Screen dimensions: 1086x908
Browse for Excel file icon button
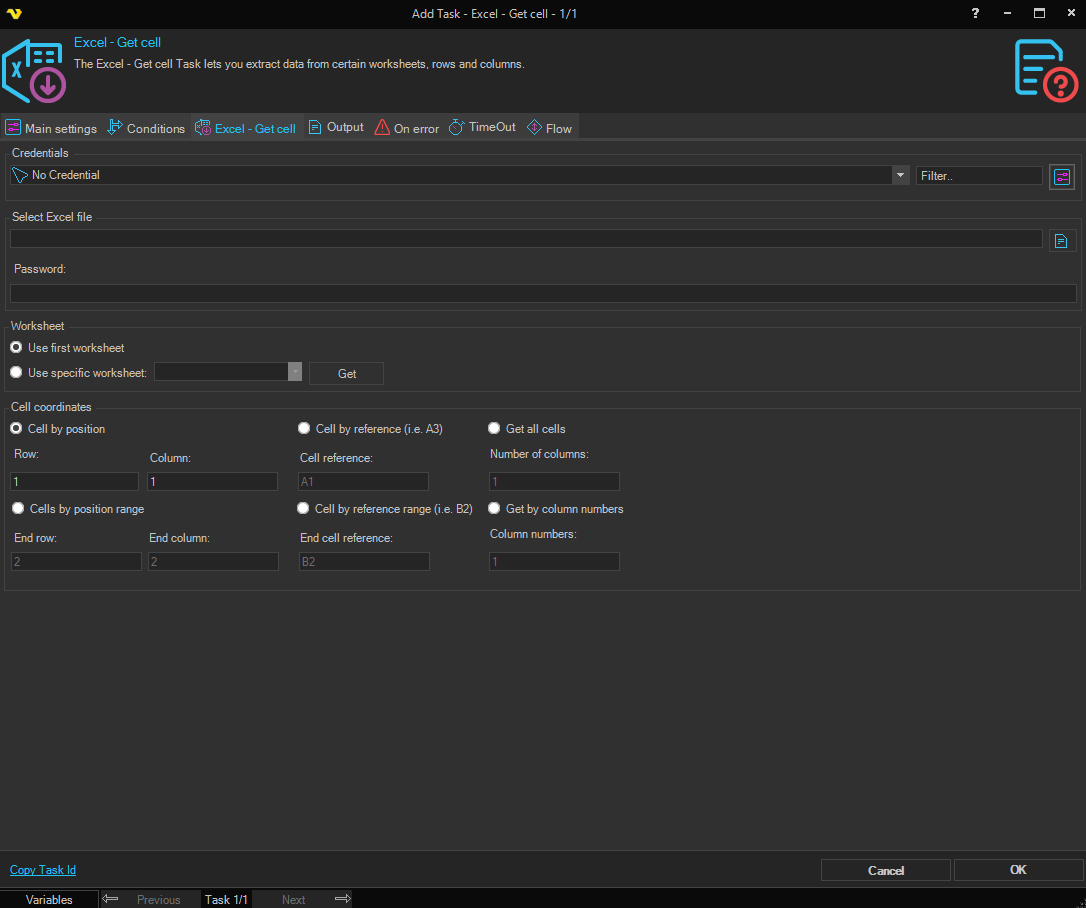[1061, 241]
